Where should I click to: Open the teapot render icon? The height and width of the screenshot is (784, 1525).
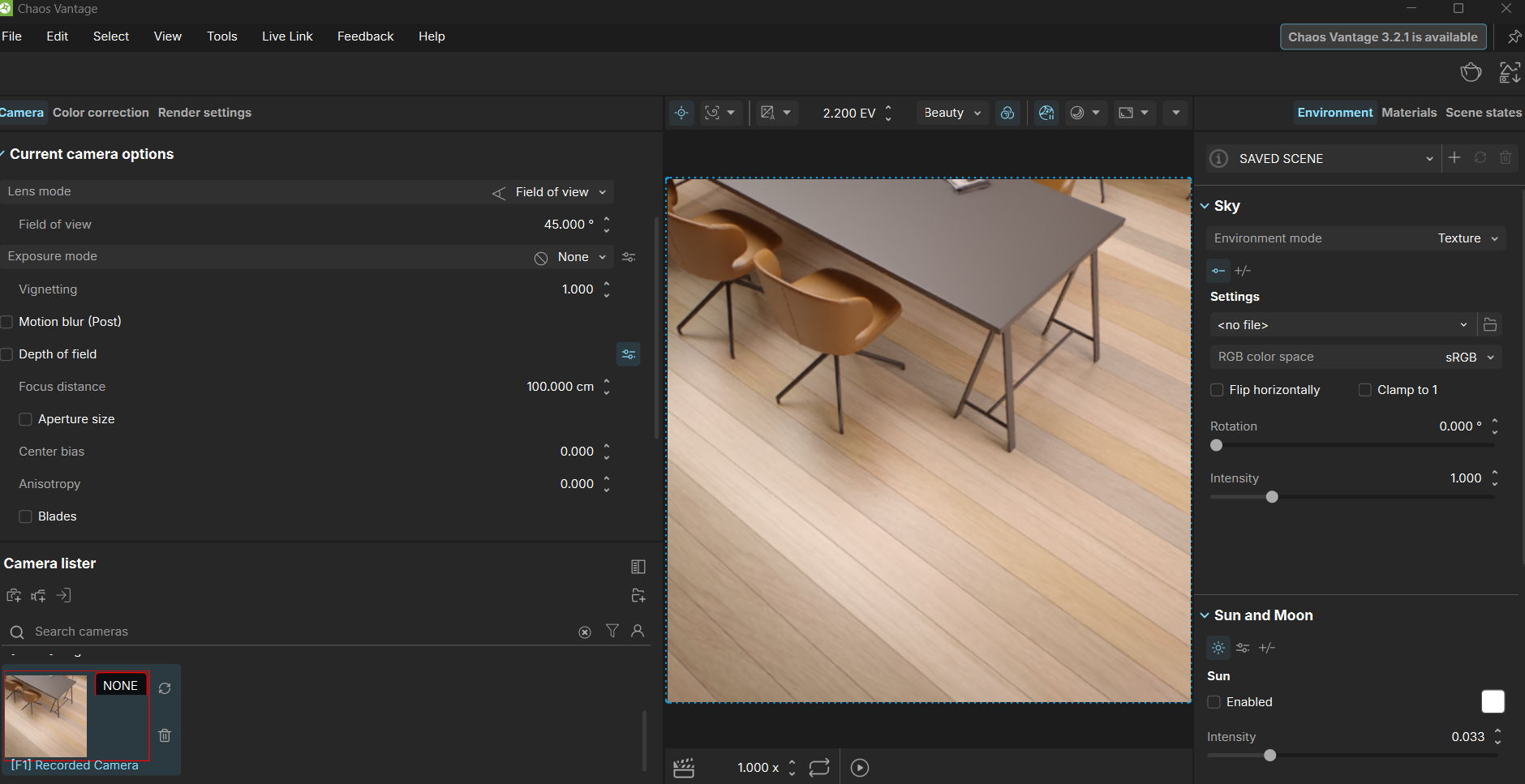[1471, 72]
